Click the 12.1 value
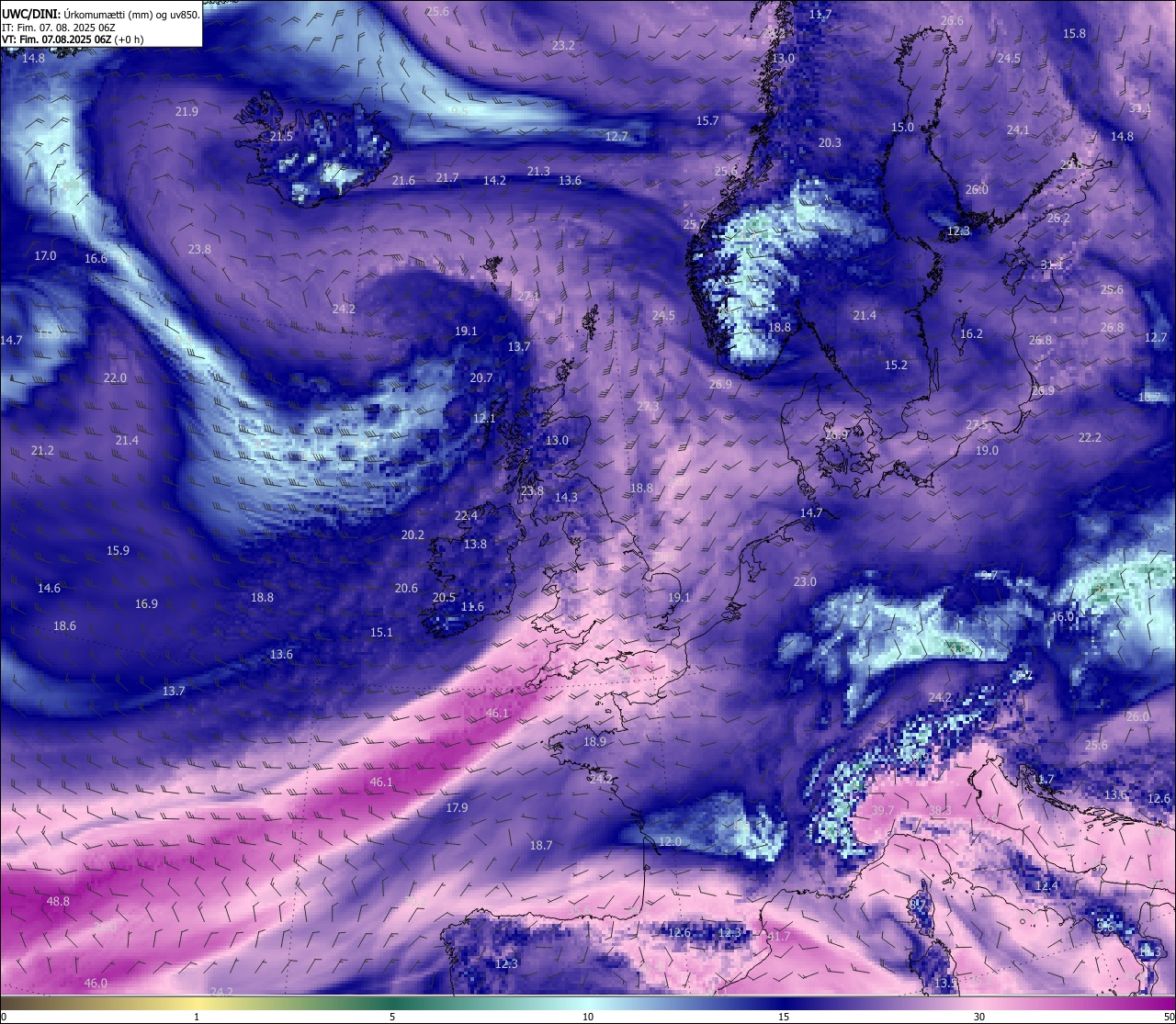Viewport: 1176px width, 1024px height. click(x=484, y=419)
